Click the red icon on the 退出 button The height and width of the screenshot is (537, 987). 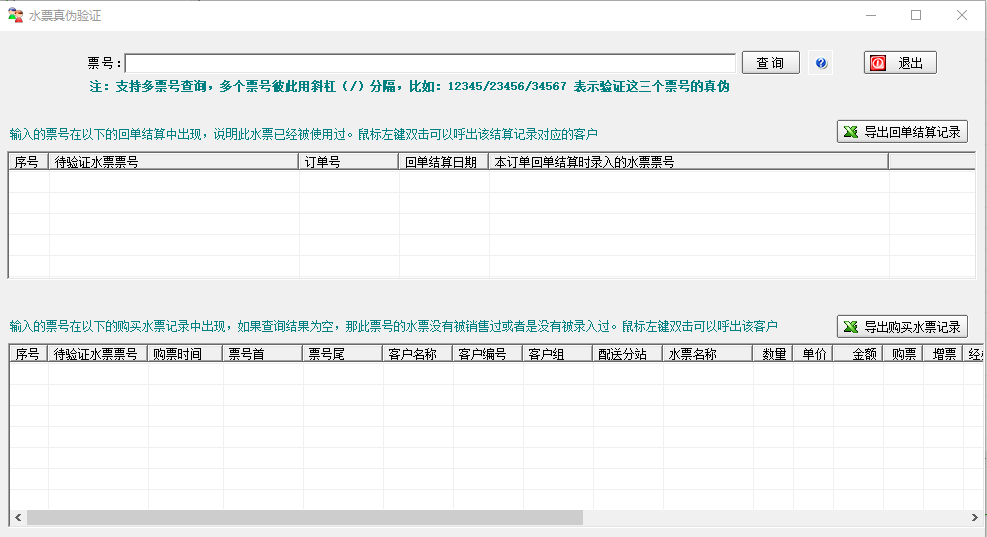coord(878,63)
